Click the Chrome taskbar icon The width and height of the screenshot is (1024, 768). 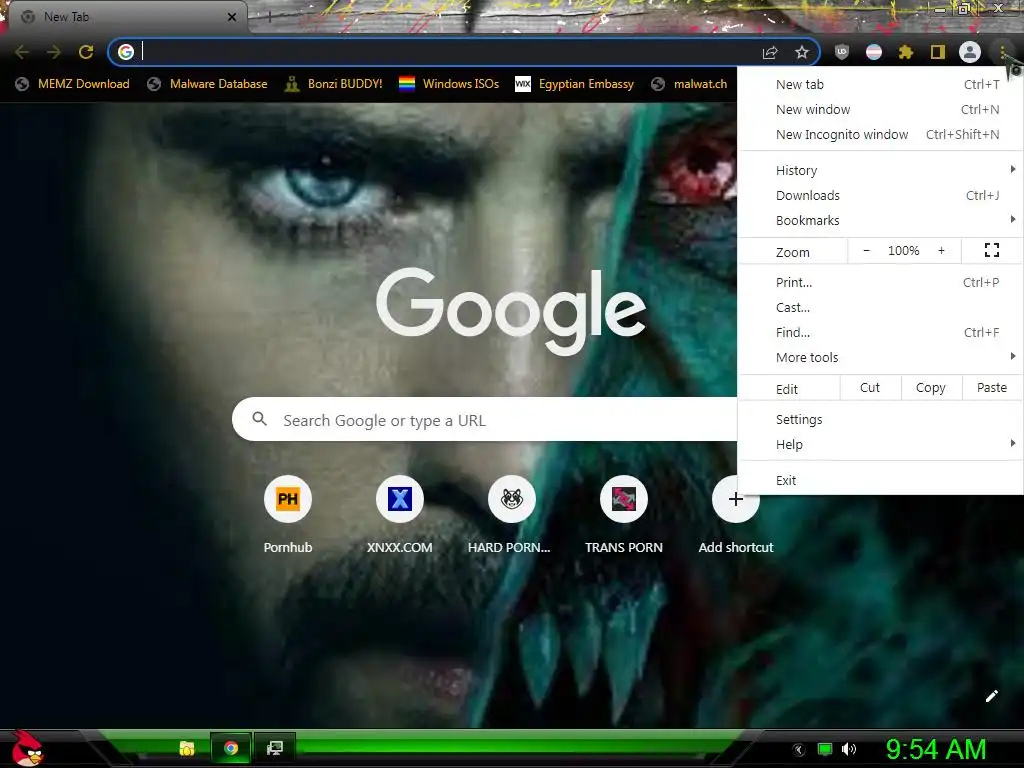click(x=231, y=748)
